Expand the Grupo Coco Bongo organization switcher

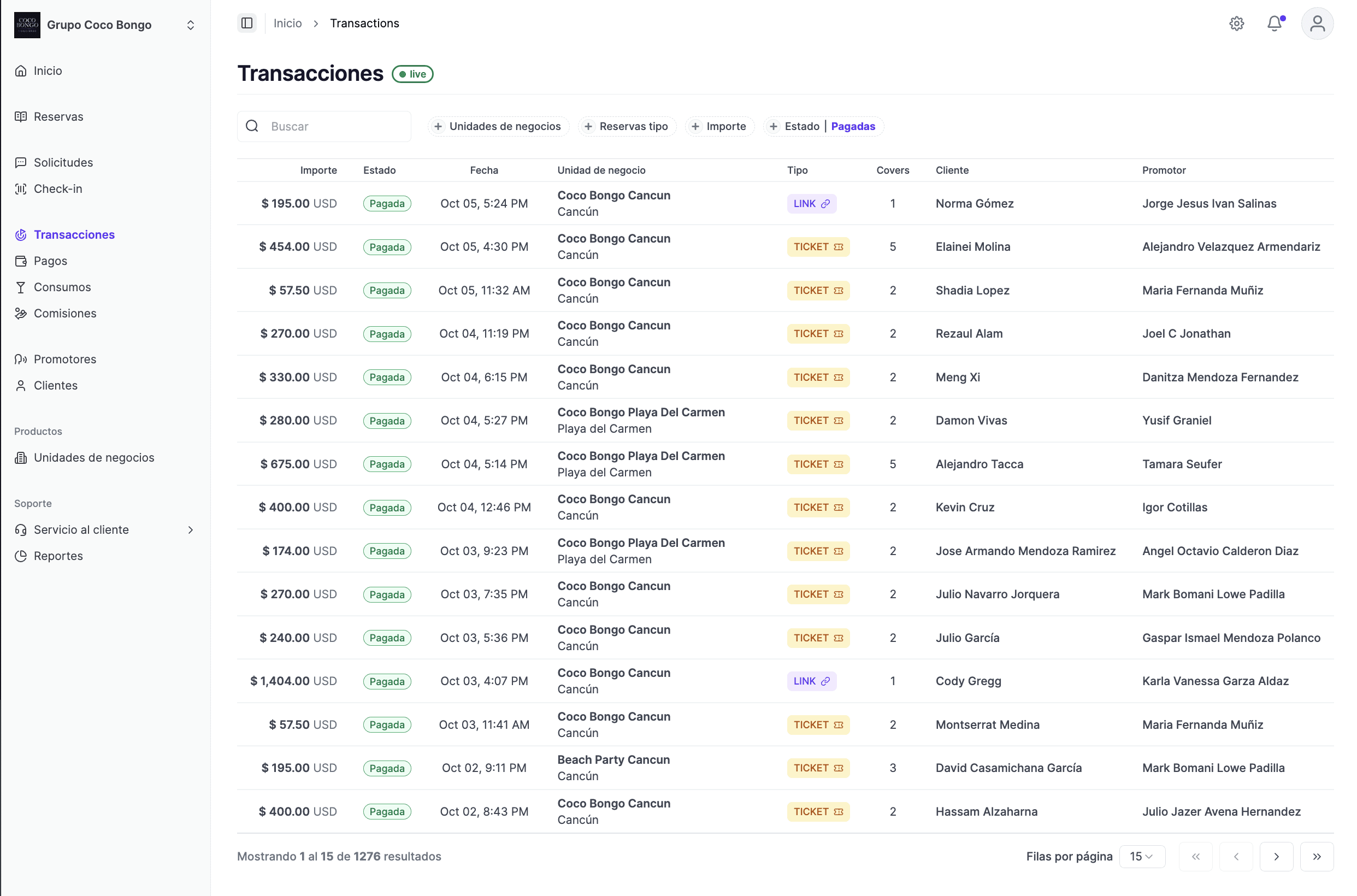point(191,25)
